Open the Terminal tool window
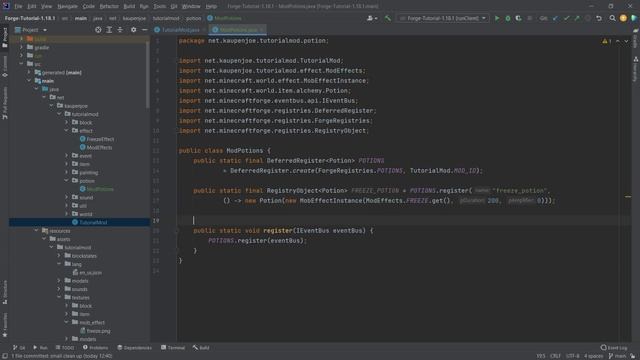The height and width of the screenshot is (360, 640). pyautogui.click(x=173, y=348)
